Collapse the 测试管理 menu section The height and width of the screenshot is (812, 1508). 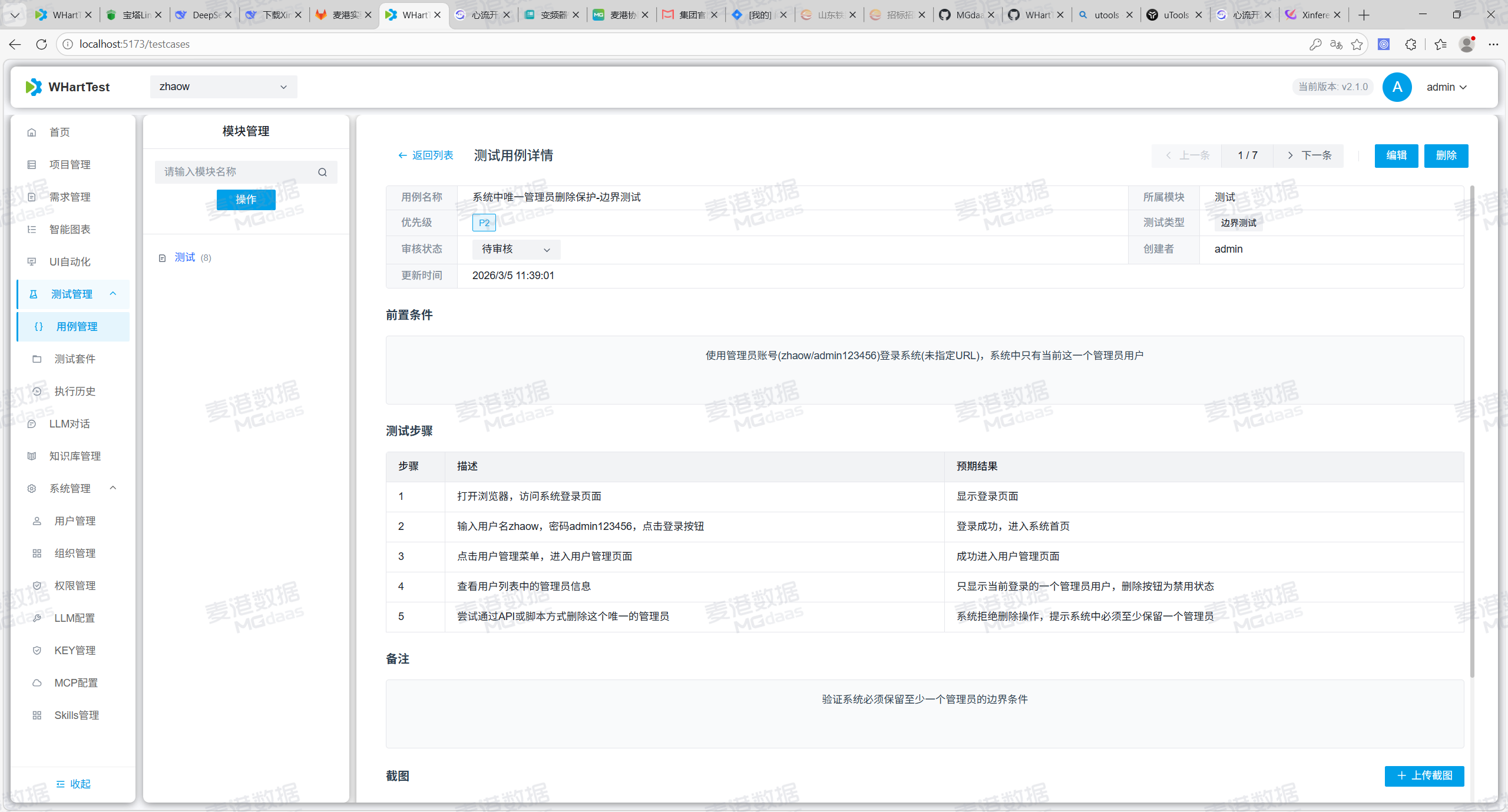point(113,294)
